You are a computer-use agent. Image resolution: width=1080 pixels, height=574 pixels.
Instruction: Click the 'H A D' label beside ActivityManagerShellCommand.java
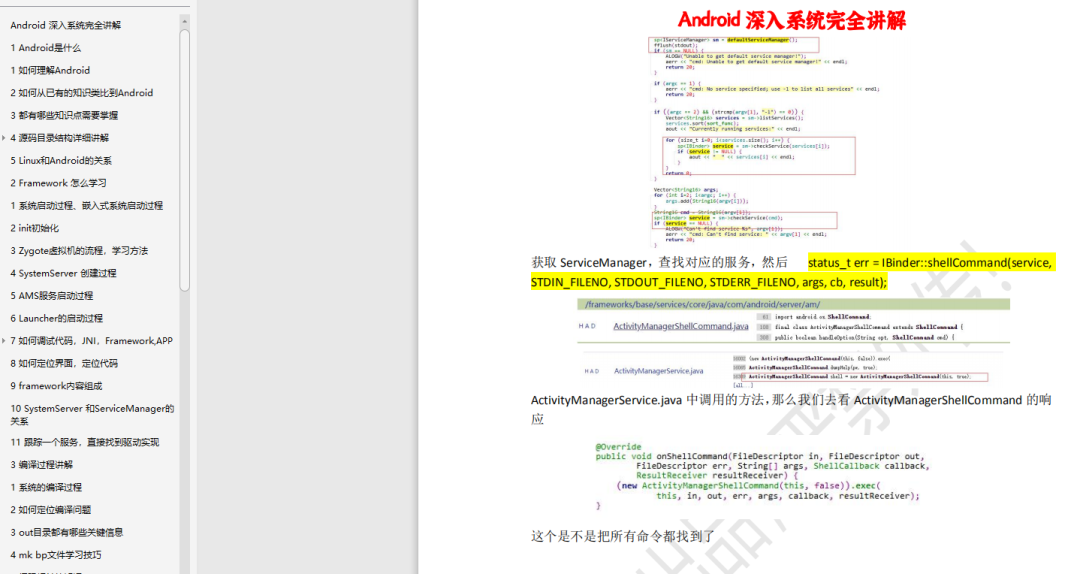point(587,326)
